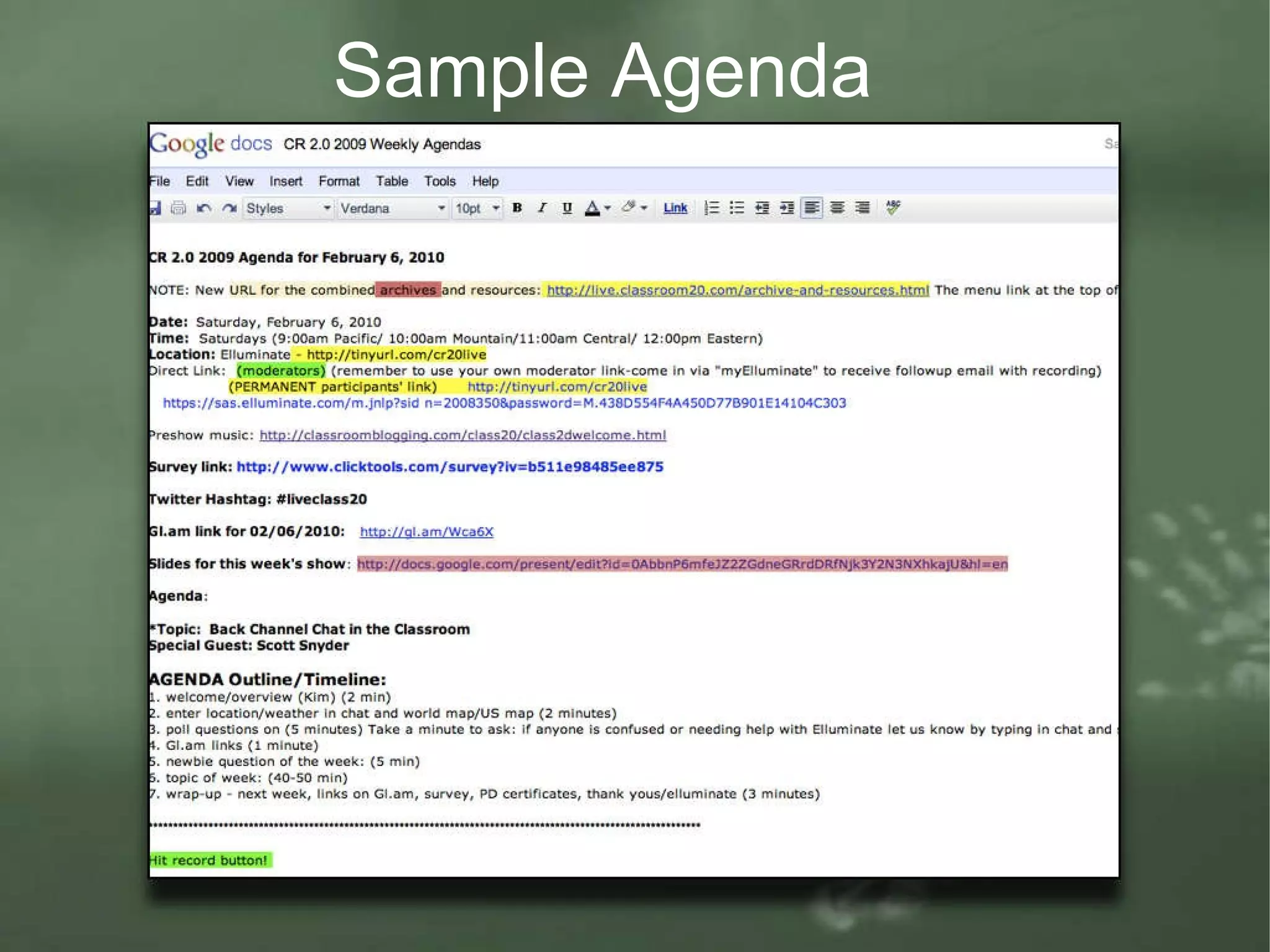Click the Topic: Back Channel Chat line
This screenshot has width=1270, height=952.
pyautogui.click(x=309, y=629)
